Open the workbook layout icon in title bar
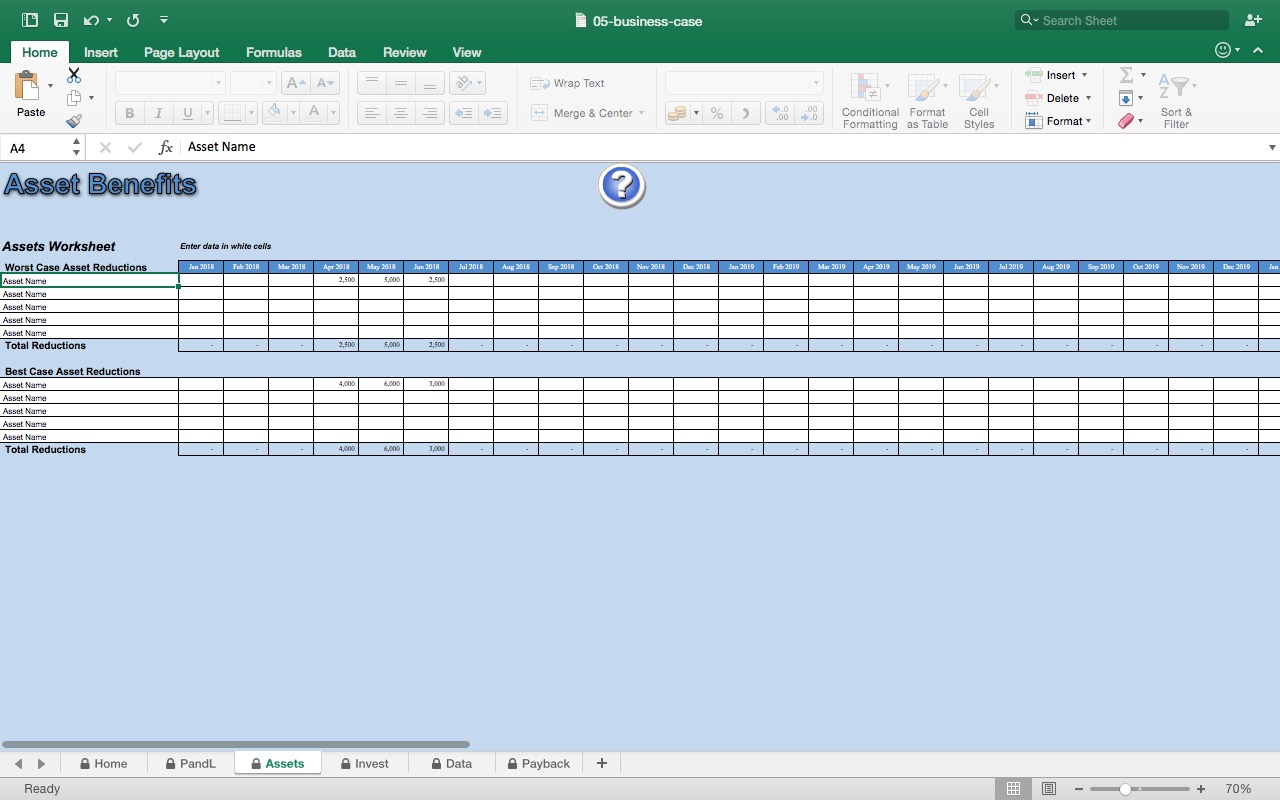Image resolution: width=1280 pixels, height=800 pixels. 29,20
